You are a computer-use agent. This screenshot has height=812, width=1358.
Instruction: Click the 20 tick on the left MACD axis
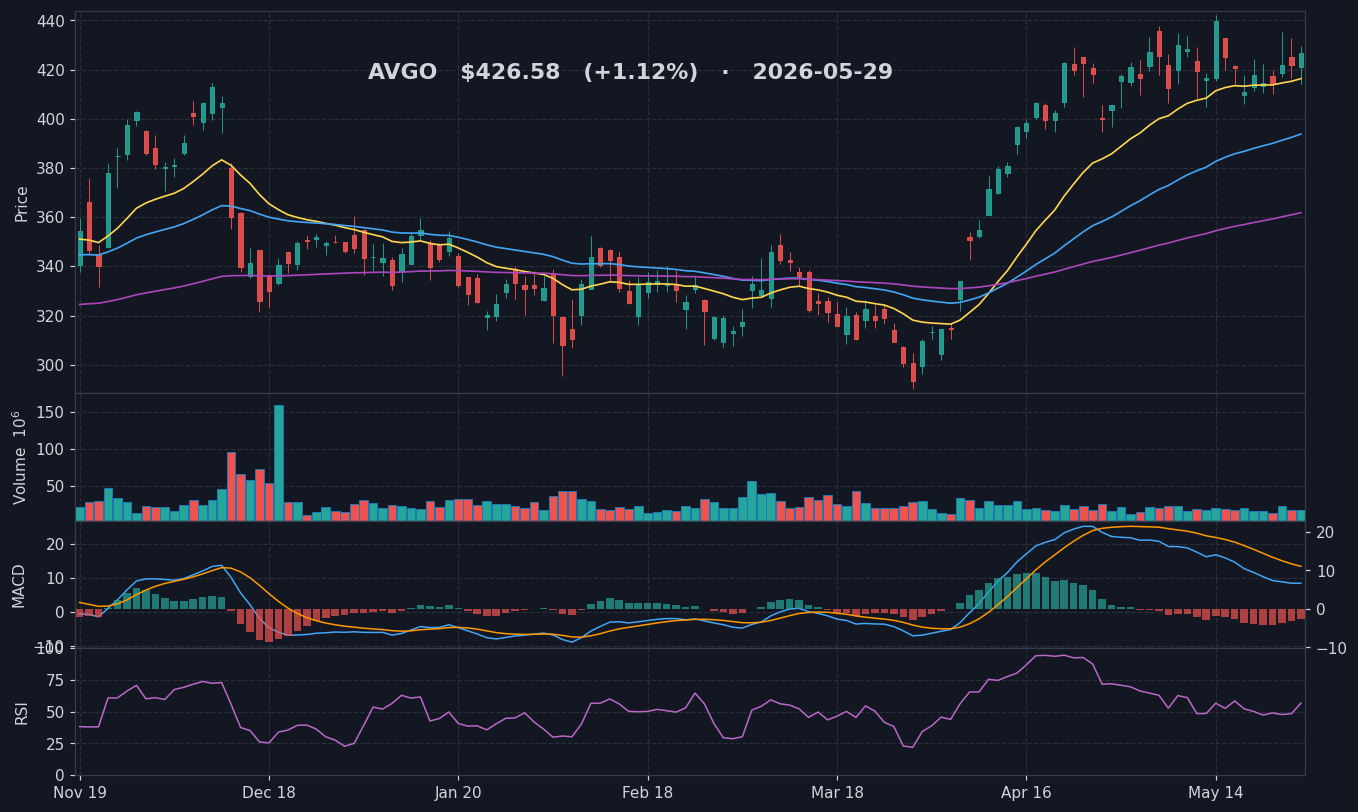(55, 544)
